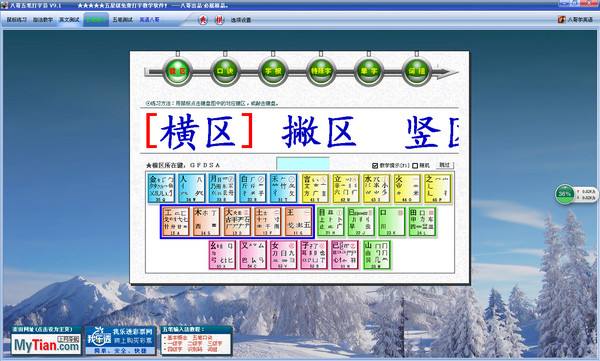Click the 人 key tile on keyboard chart
Image resolution: width=600 pixels, height=361 pixels.
(192, 188)
